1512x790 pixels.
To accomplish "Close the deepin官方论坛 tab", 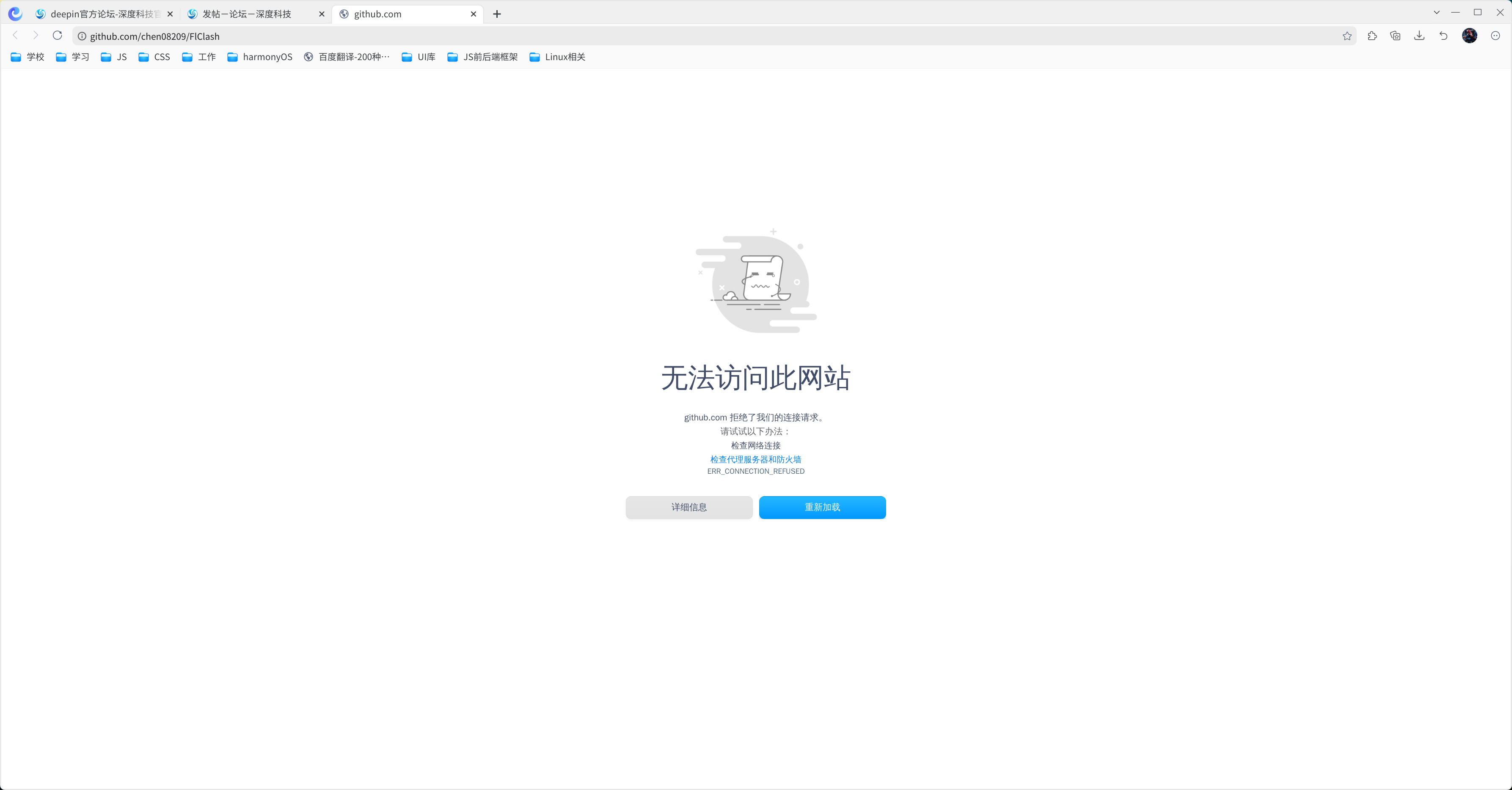I will point(170,14).
